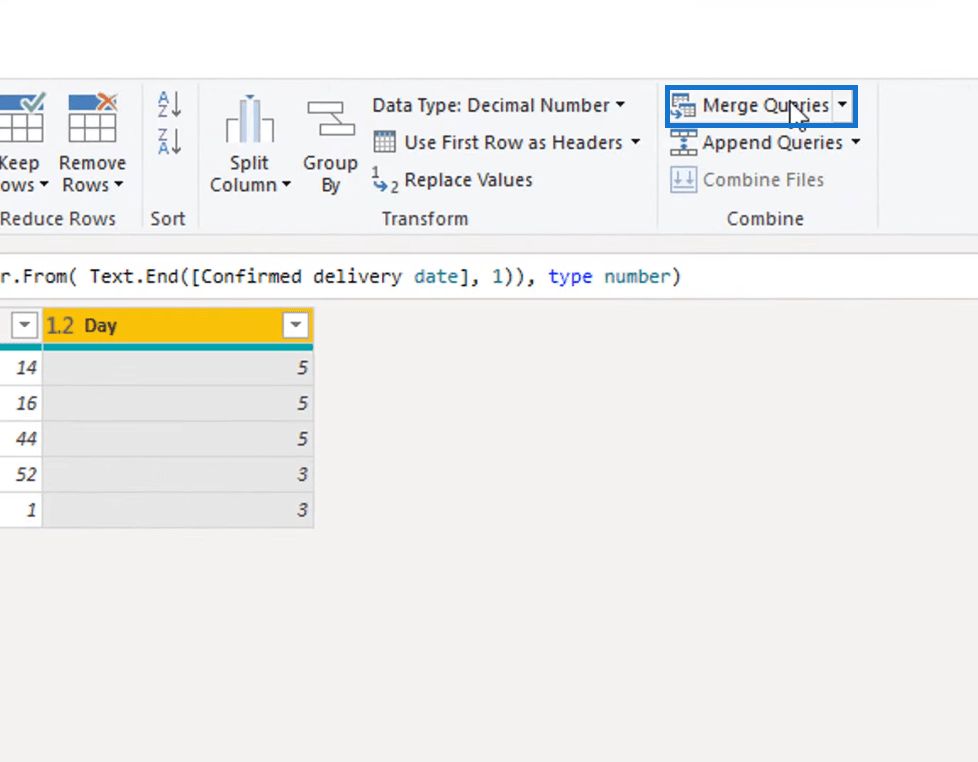Click the Replace Values label

pyautogui.click(x=468, y=180)
